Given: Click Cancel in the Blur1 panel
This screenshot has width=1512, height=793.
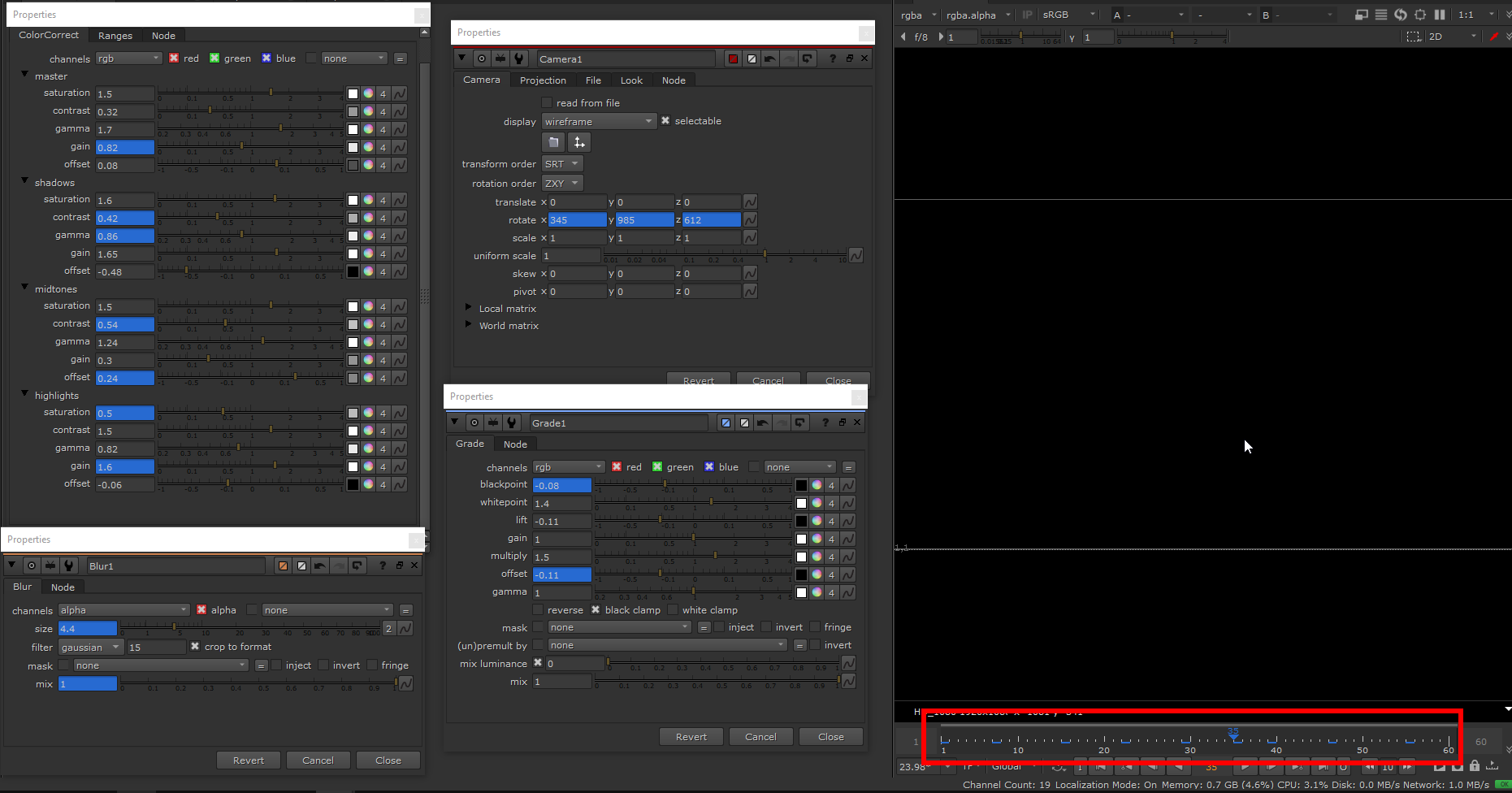Looking at the screenshot, I should [x=318, y=760].
